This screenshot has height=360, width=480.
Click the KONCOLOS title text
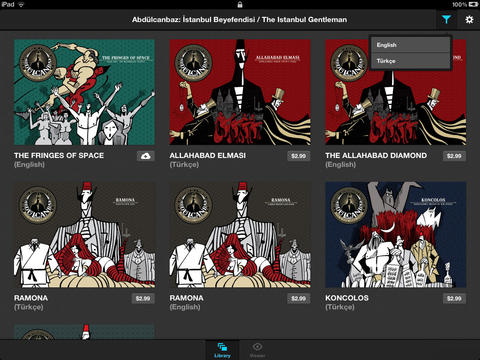pyautogui.click(x=347, y=298)
